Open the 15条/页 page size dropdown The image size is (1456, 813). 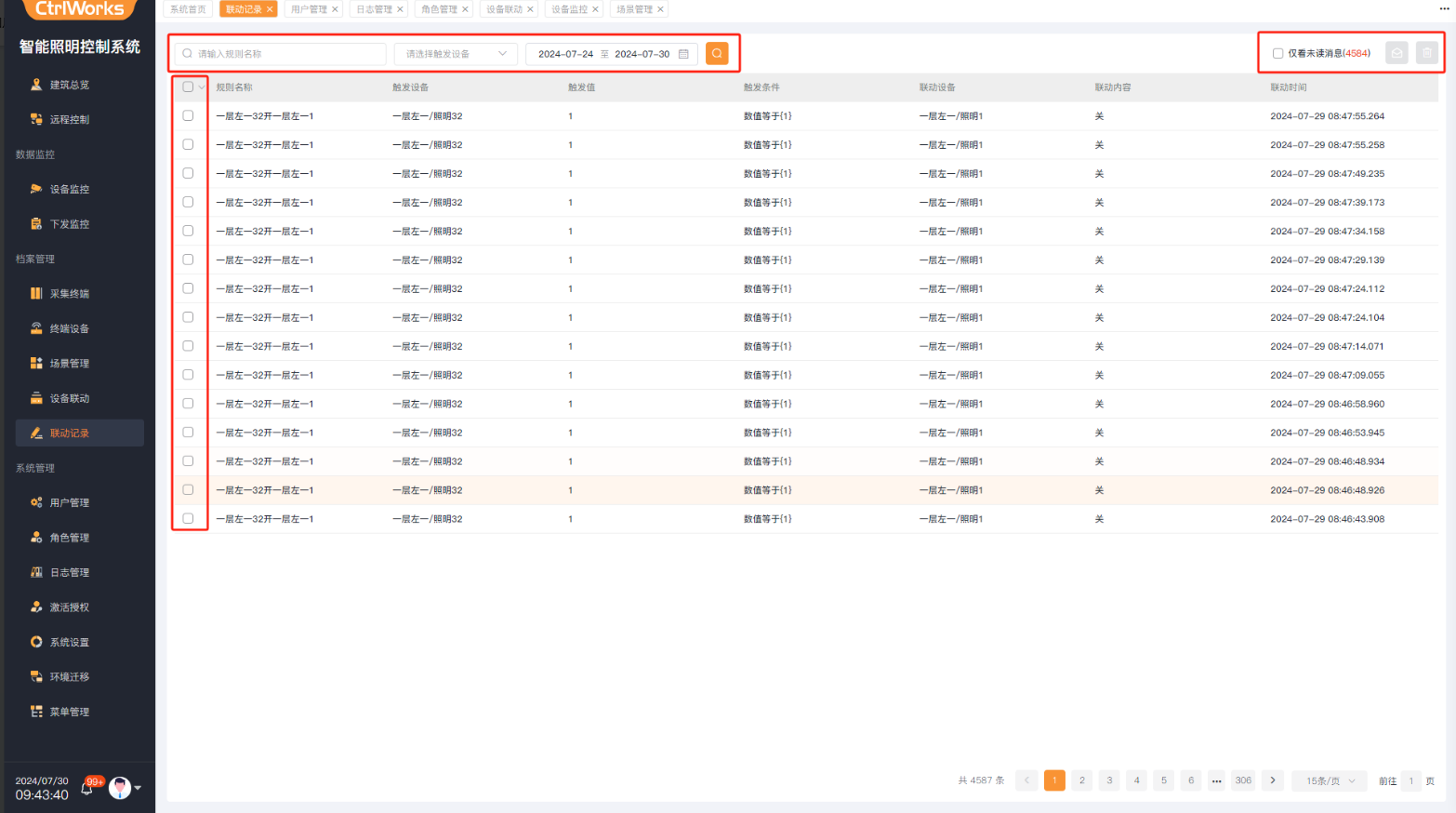pyautogui.click(x=1330, y=780)
